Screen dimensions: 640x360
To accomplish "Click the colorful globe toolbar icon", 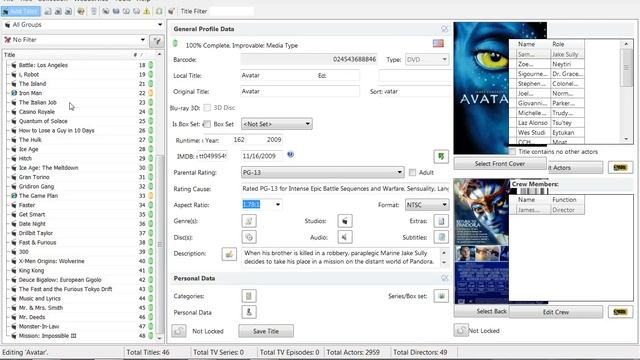I will point(81,11).
